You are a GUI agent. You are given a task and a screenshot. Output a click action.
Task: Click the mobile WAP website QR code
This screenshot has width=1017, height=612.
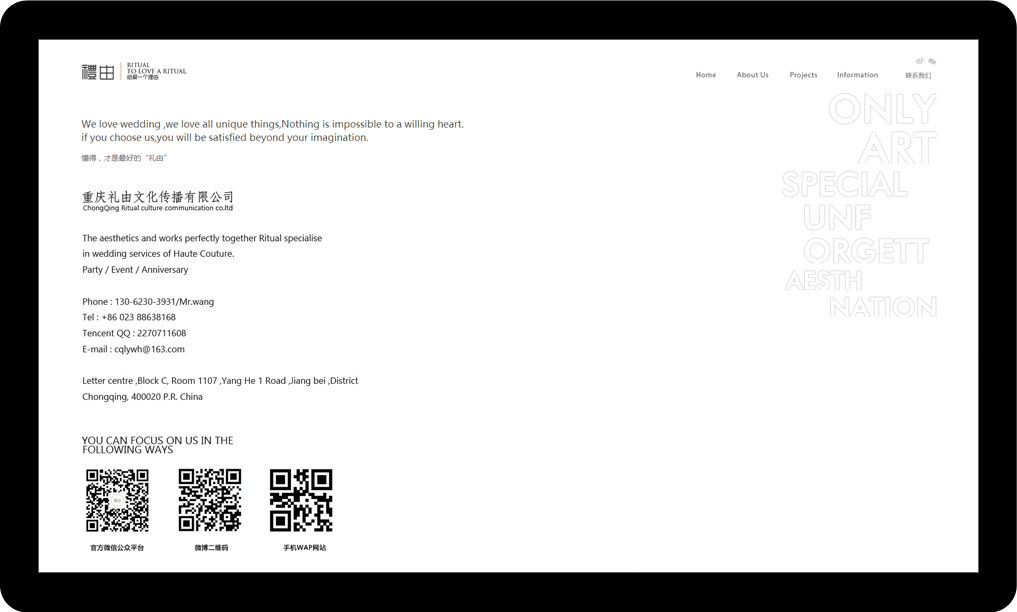pyautogui.click(x=301, y=500)
